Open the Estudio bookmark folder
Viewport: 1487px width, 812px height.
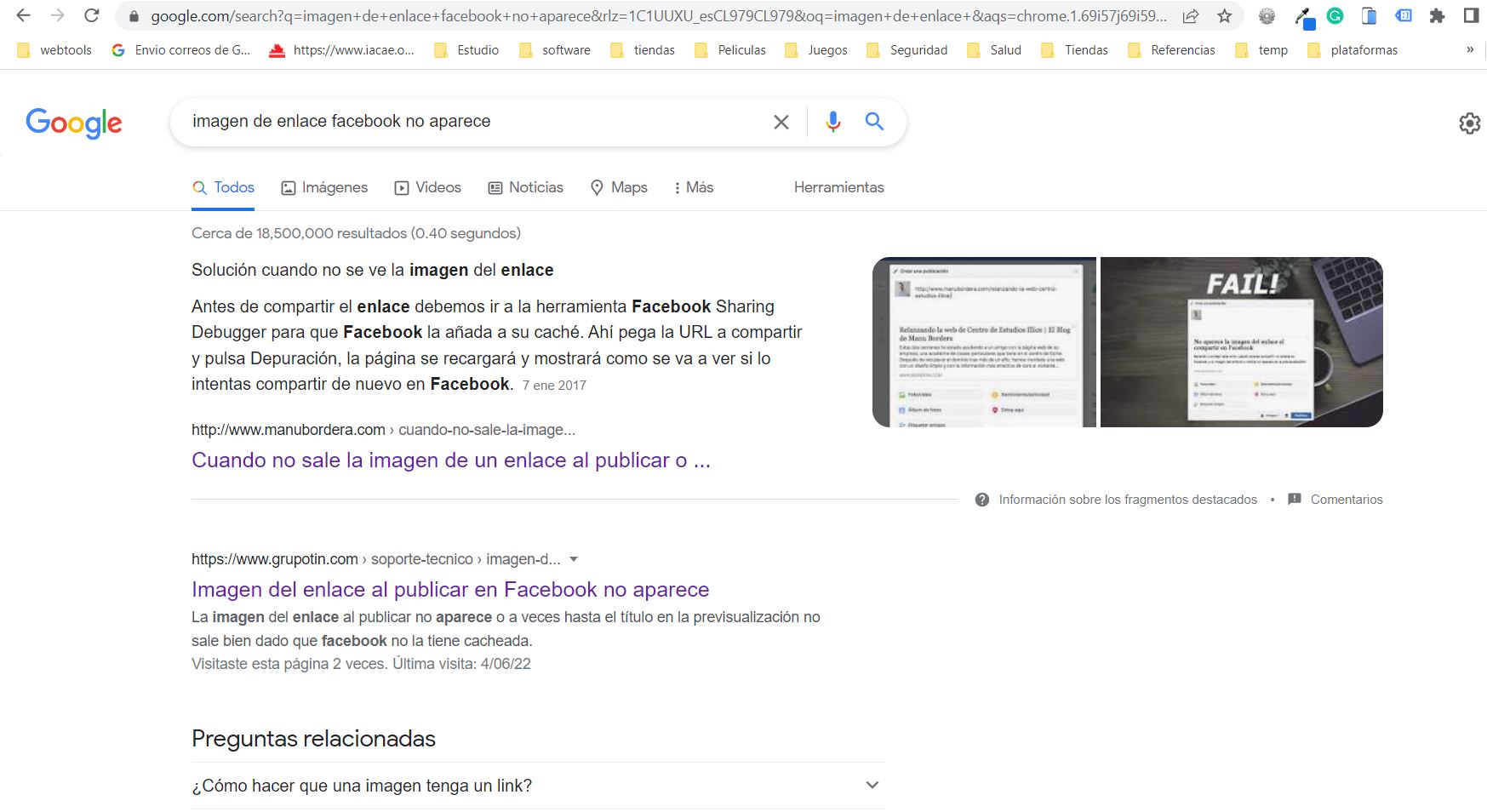(466, 50)
